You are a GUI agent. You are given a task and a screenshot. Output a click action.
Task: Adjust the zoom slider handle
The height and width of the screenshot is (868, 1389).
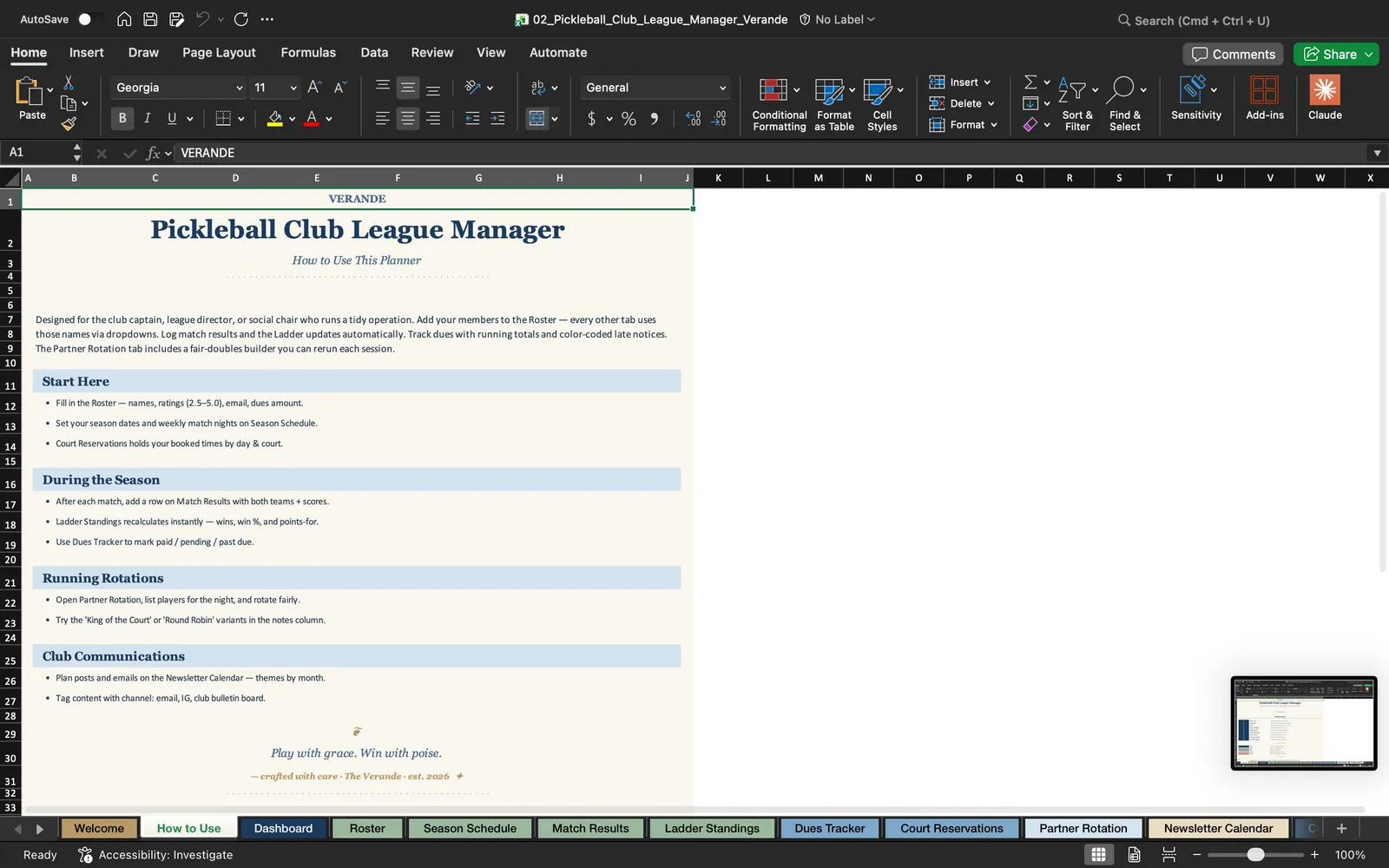click(x=1255, y=855)
